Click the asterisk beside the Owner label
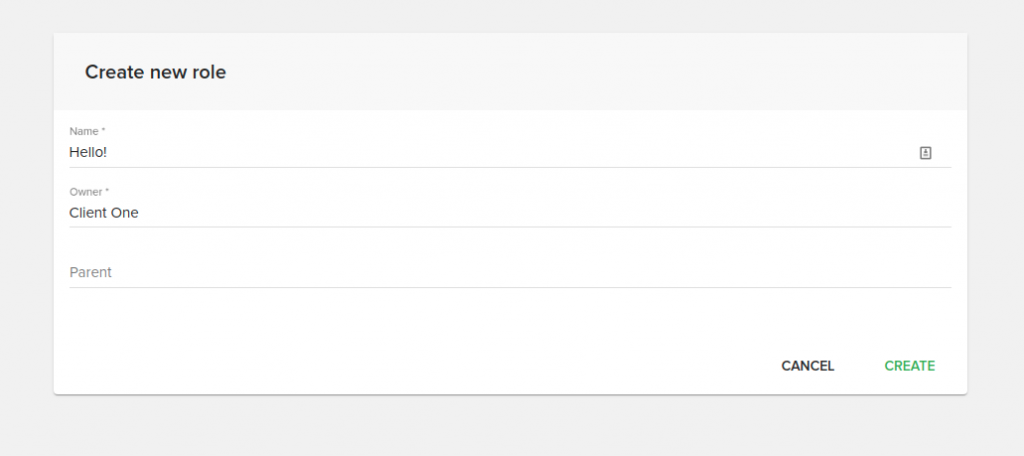The height and width of the screenshot is (456, 1024). point(106,191)
